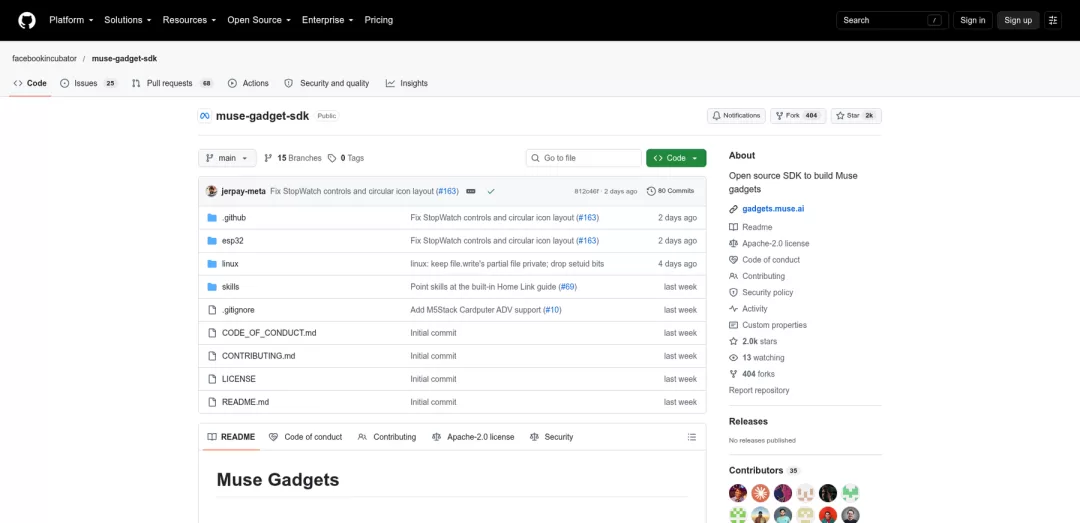Select the Contributing README tab
1080x523 pixels.
pos(387,437)
